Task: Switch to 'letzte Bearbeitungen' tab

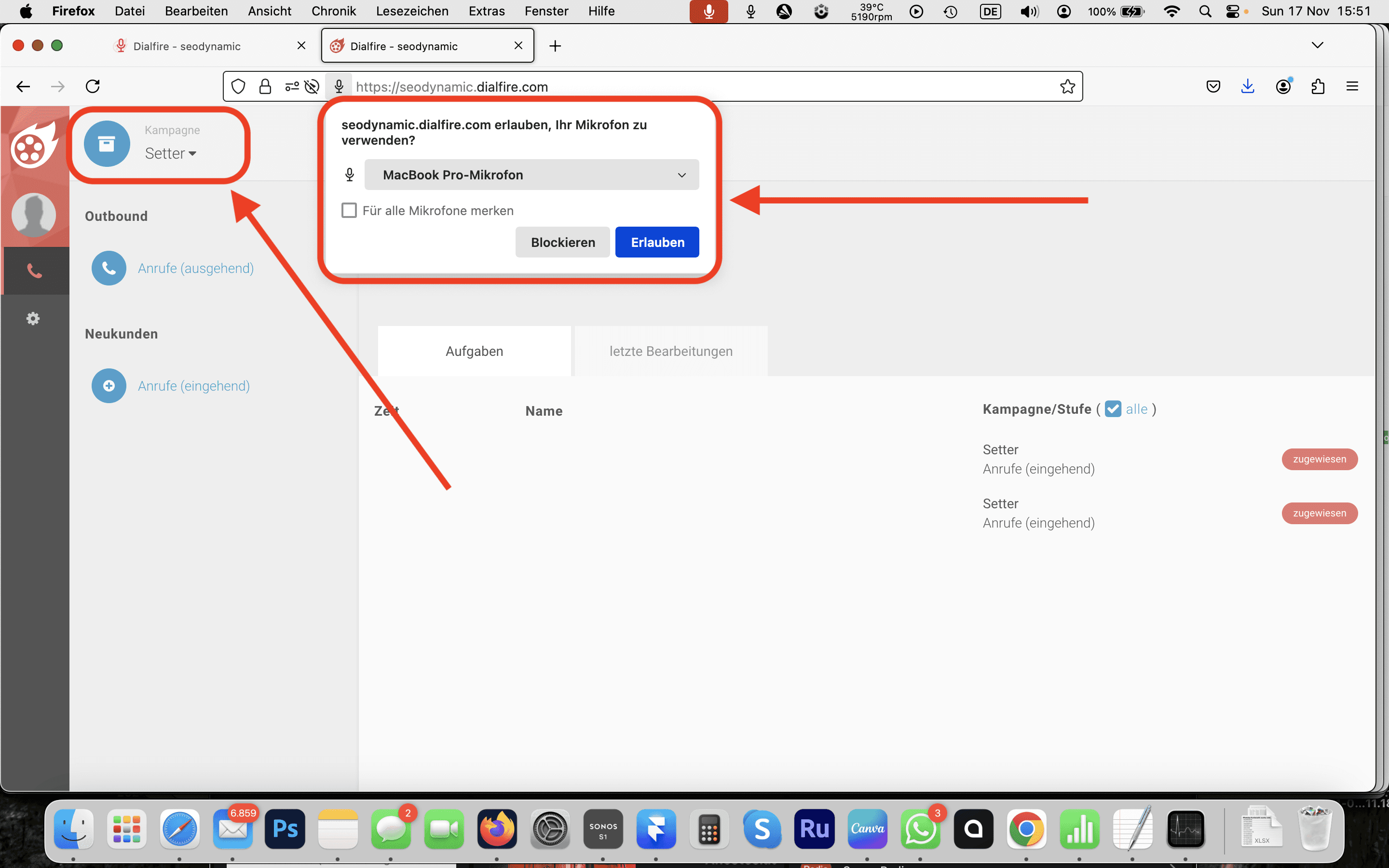Action: click(x=670, y=352)
